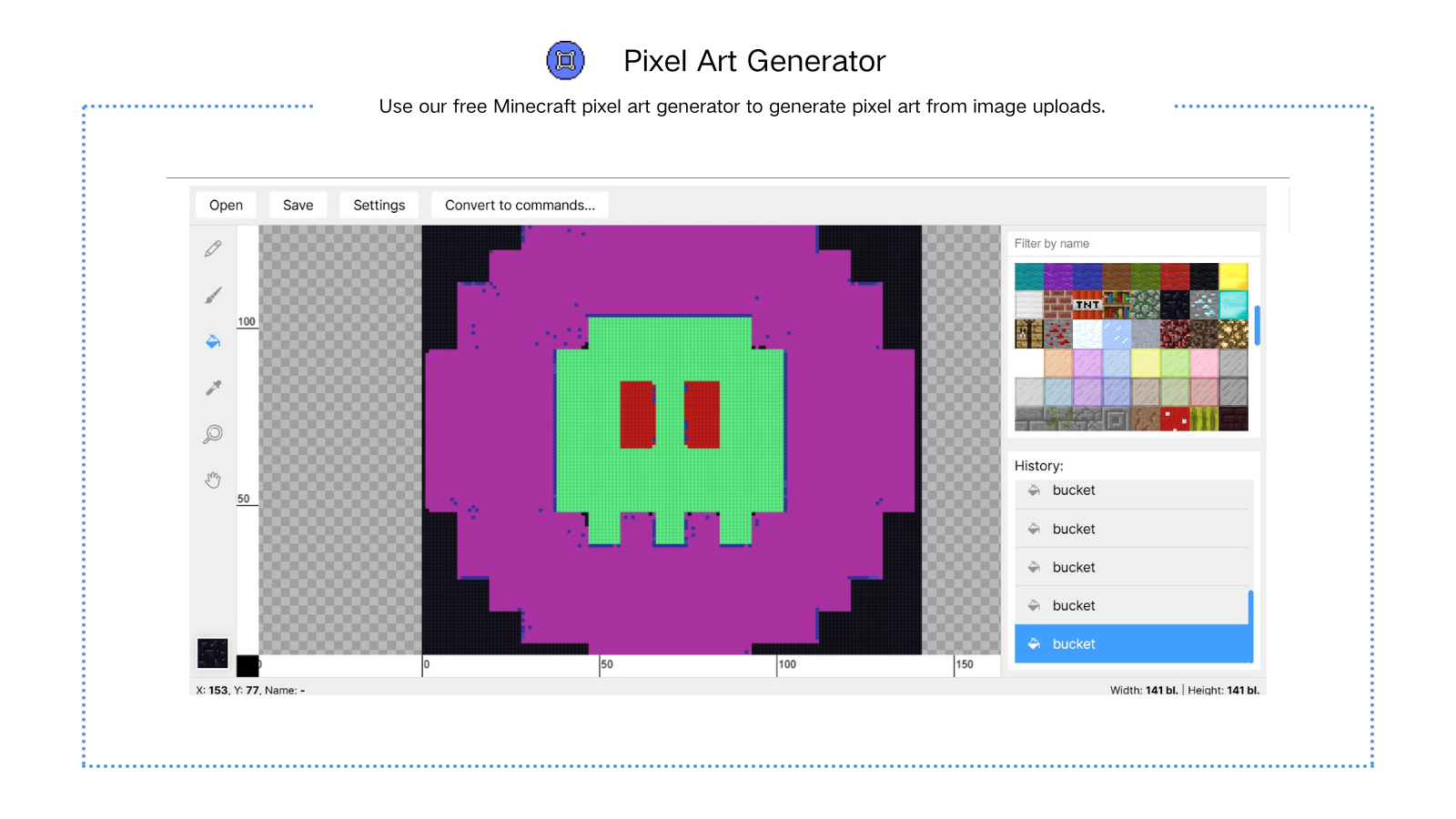Click the Save button
Screen dimensions: 1456x819
(298, 205)
